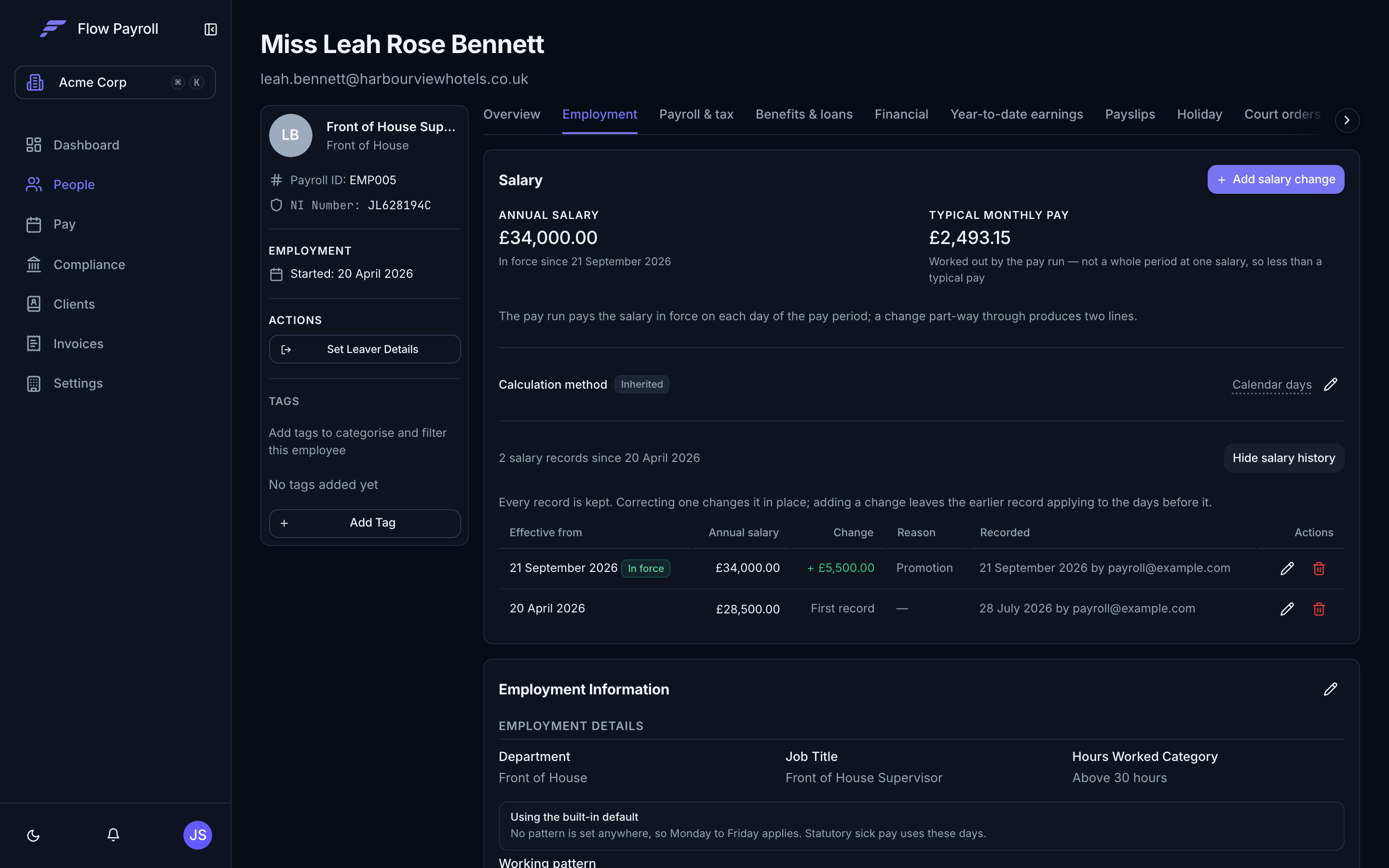This screenshot has height=868, width=1389.
Task: Open the Year-to-date earnings tab
Action: point(1017,114)
